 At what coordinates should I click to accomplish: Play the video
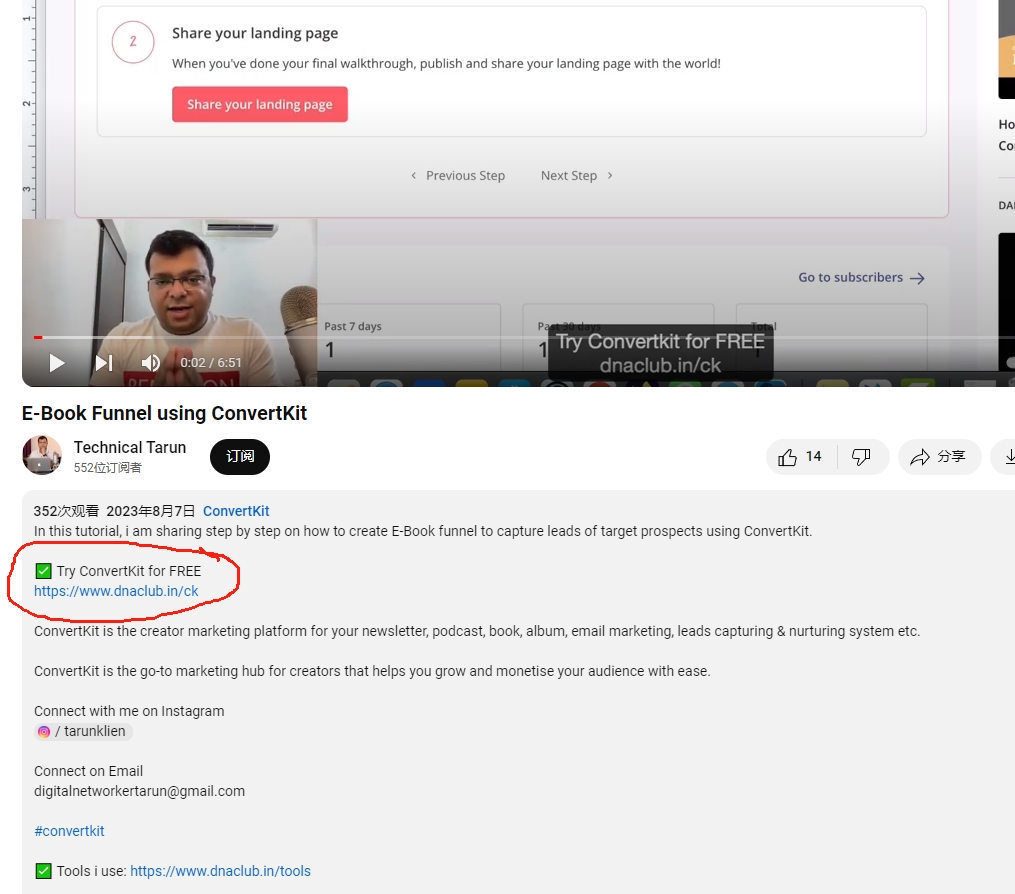pyautogui.click(x=57, y=363)
